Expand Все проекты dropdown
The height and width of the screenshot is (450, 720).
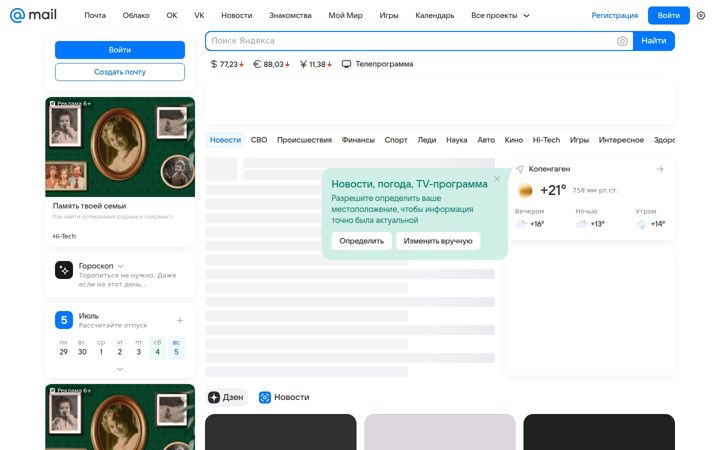point(500,15)
